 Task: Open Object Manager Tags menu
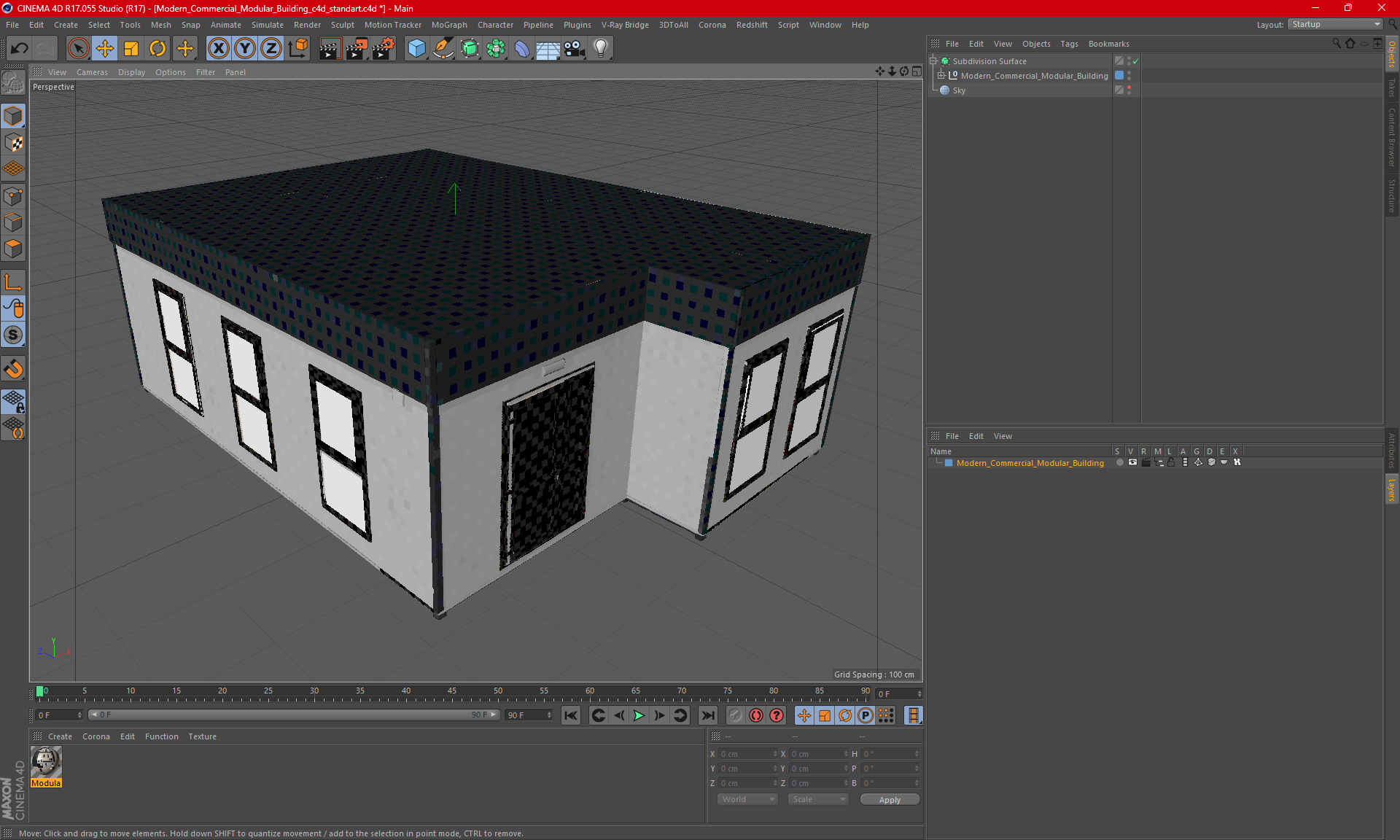pyautogui.click(x=1069, y=44)
